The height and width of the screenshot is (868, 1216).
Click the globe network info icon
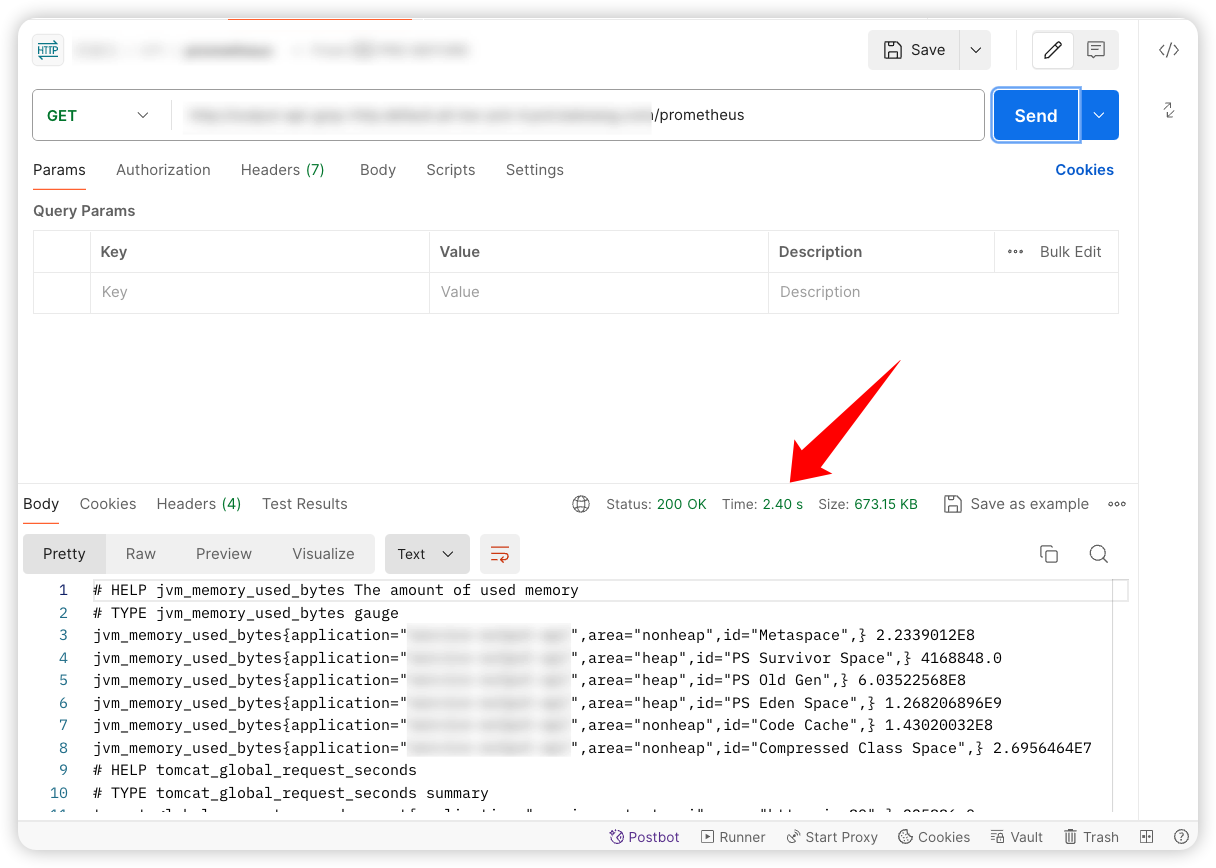581,504
